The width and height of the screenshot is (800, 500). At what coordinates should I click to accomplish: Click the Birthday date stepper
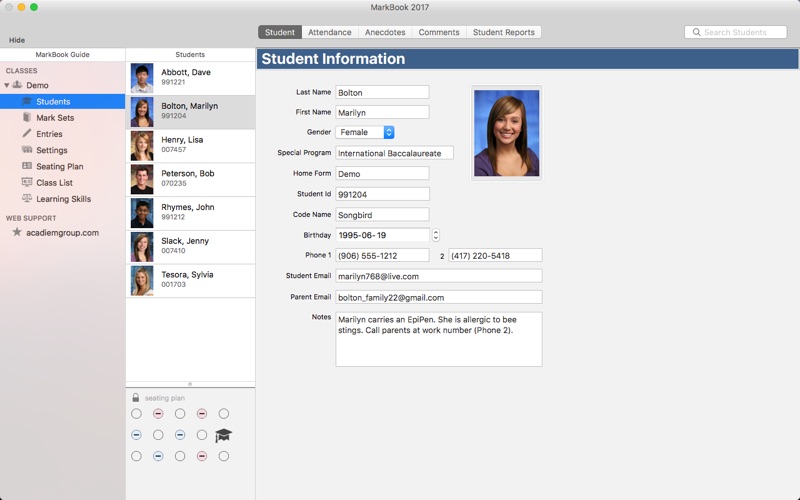point(436,235)
